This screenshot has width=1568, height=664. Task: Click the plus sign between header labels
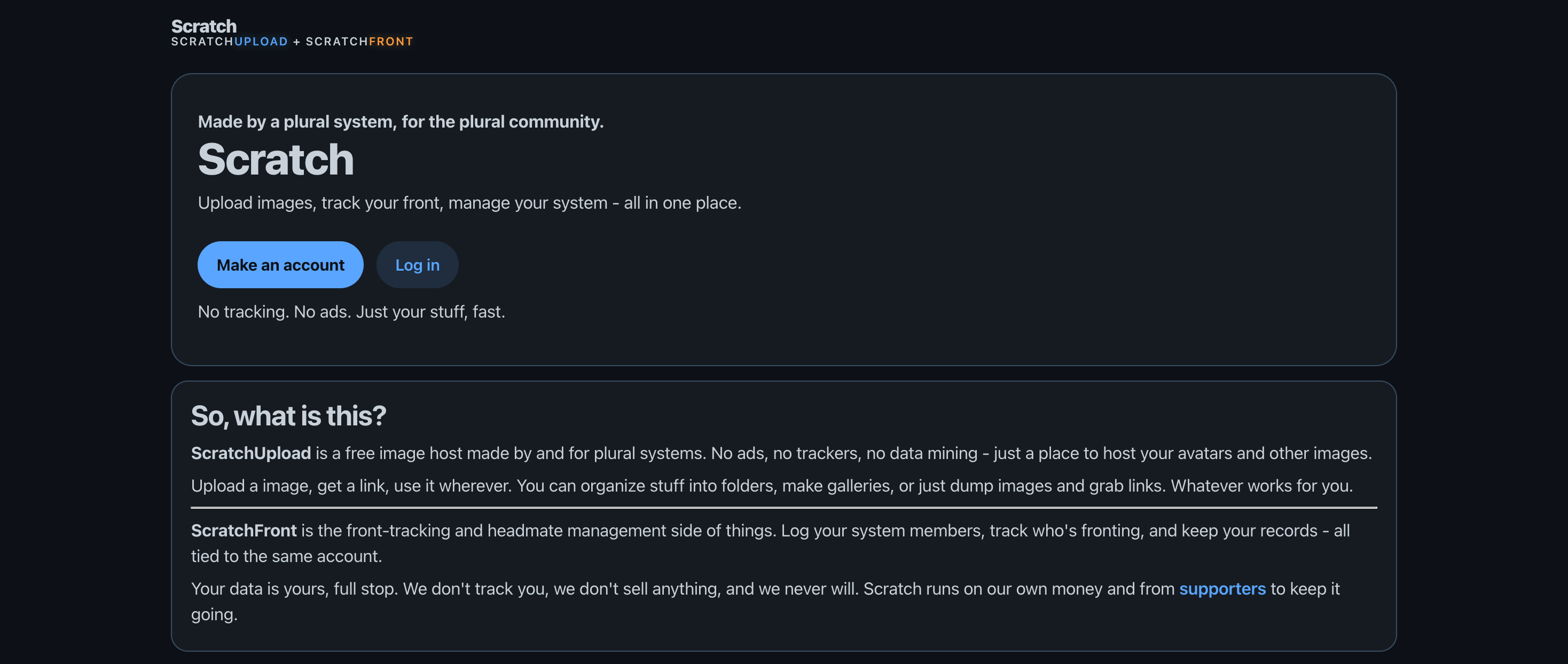point(296,42)
